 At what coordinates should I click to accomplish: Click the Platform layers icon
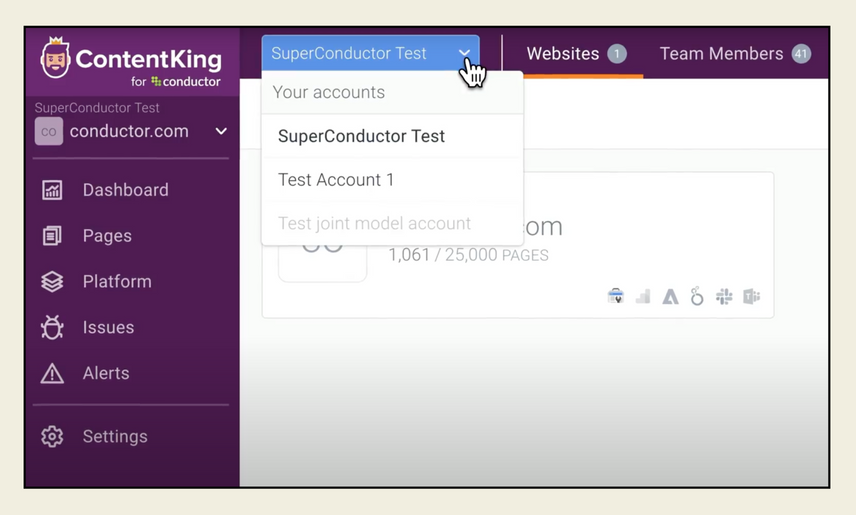coord(52,282)
